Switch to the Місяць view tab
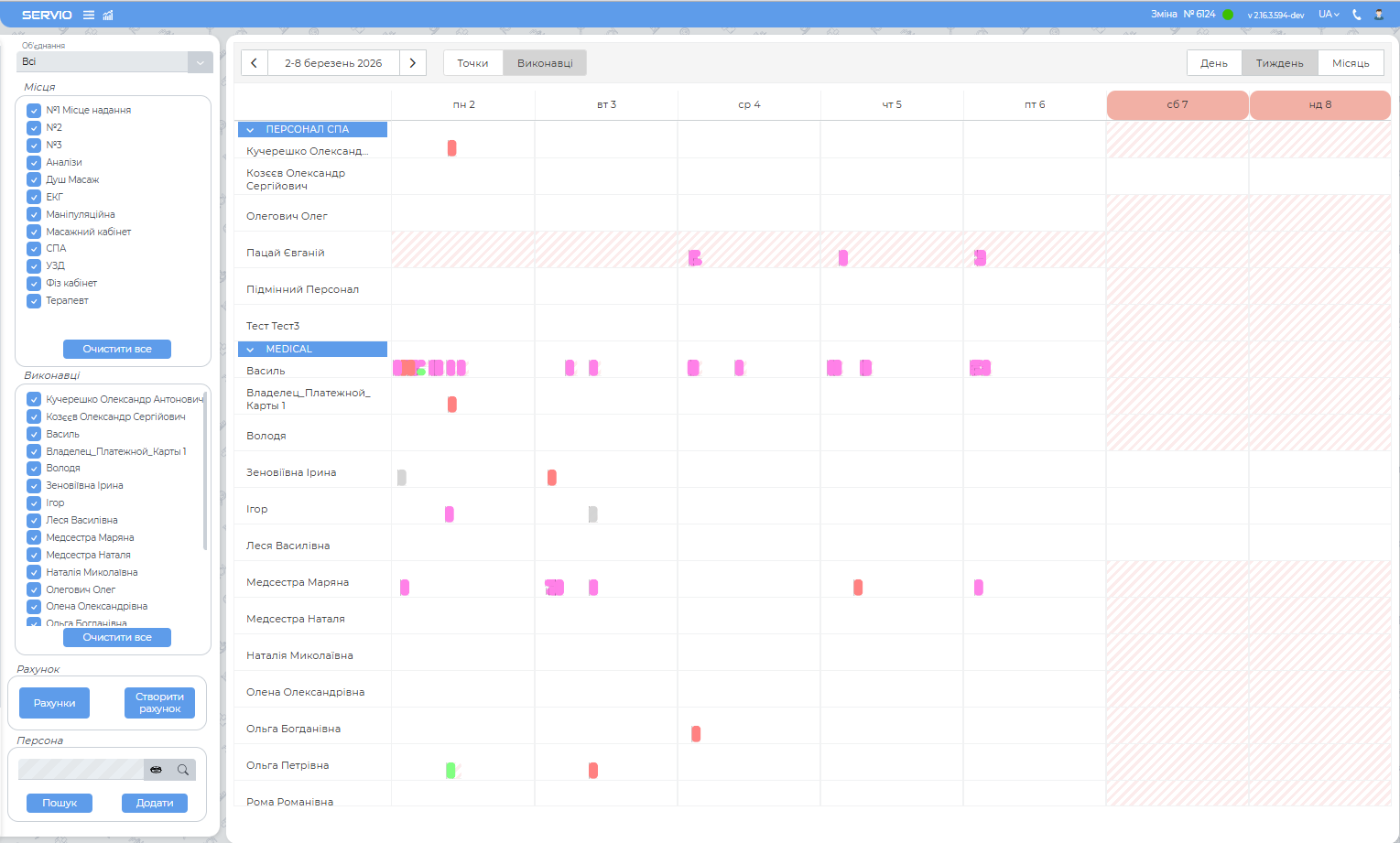The height and width of the screenshot is (843, 1400). click(x=1351, y=63)
